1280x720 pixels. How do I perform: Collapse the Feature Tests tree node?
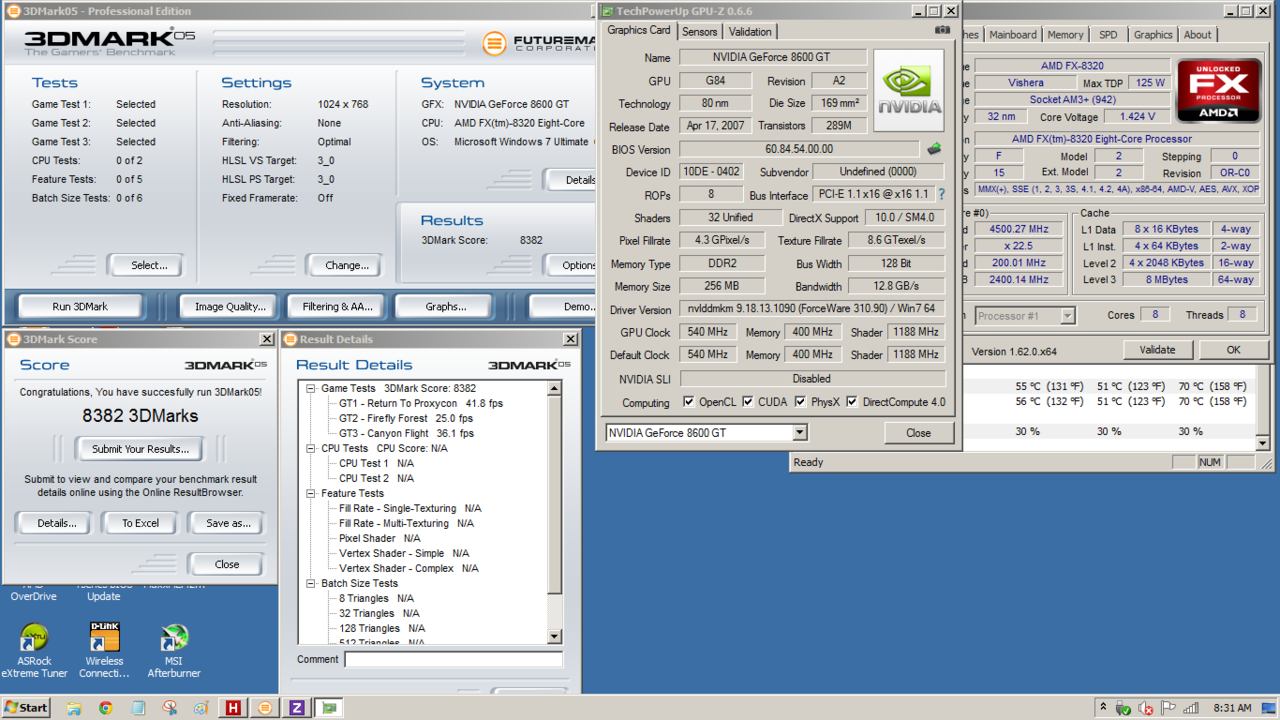pos(310,493)
